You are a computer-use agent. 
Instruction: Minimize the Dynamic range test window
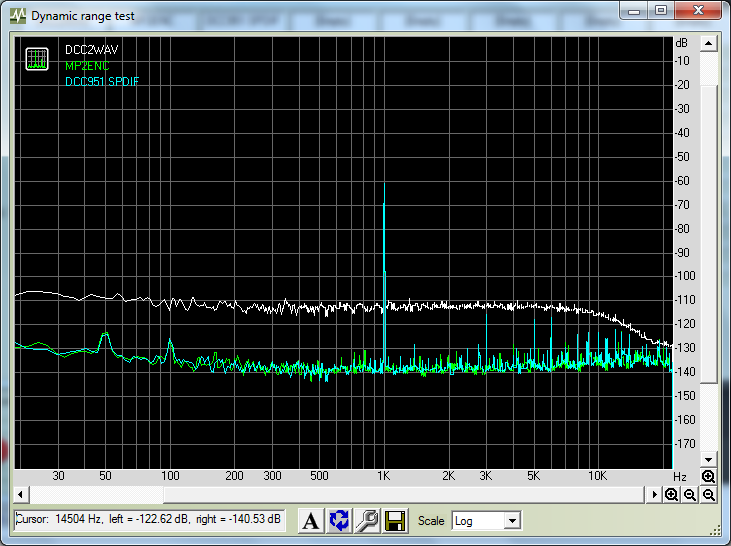(x=634, y=11)
